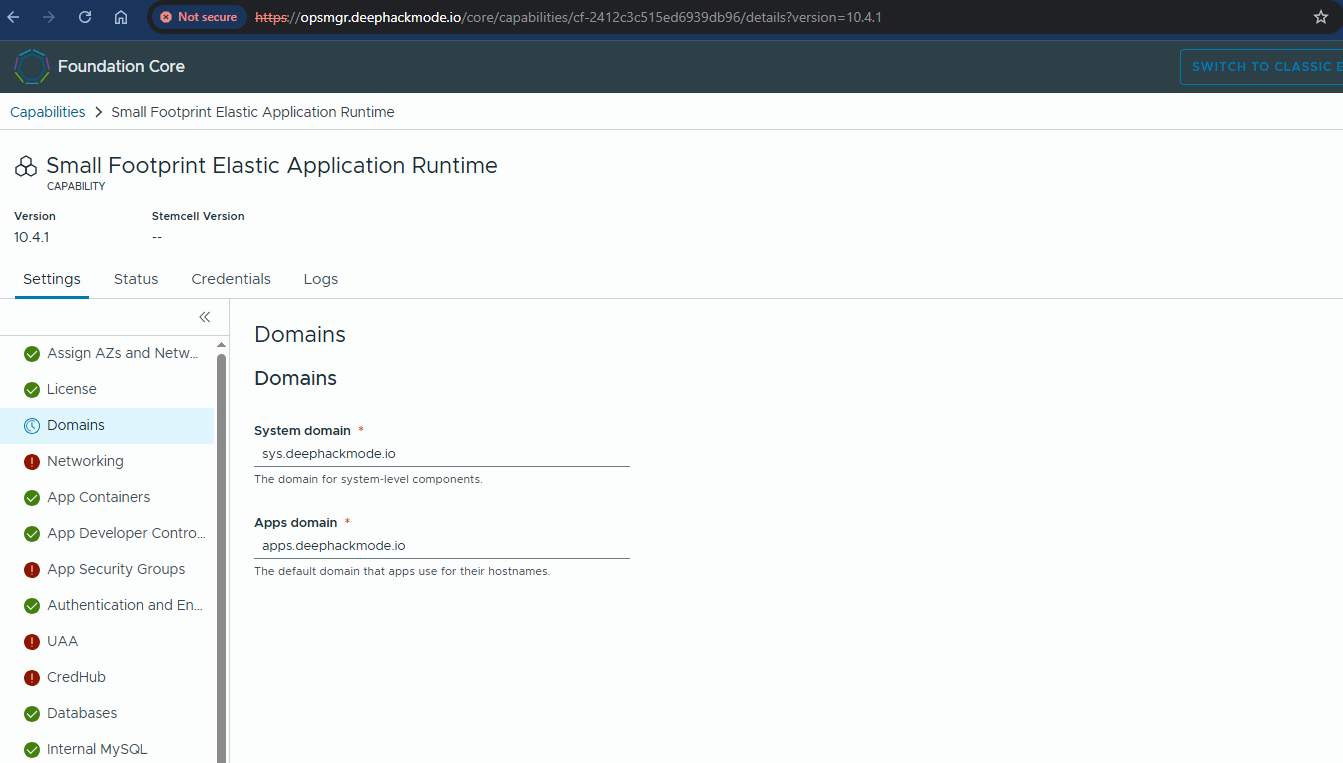Click the System domain description text
Viewport: 1343px width, 763px height.
(x=368, y=479)
